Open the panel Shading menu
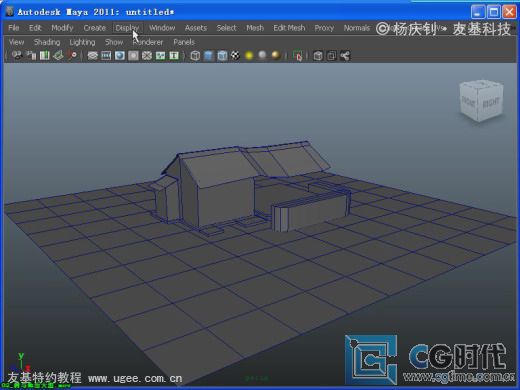Image resolution: width=520 pixels, height=390 pixels. click(x=47, y=42)
